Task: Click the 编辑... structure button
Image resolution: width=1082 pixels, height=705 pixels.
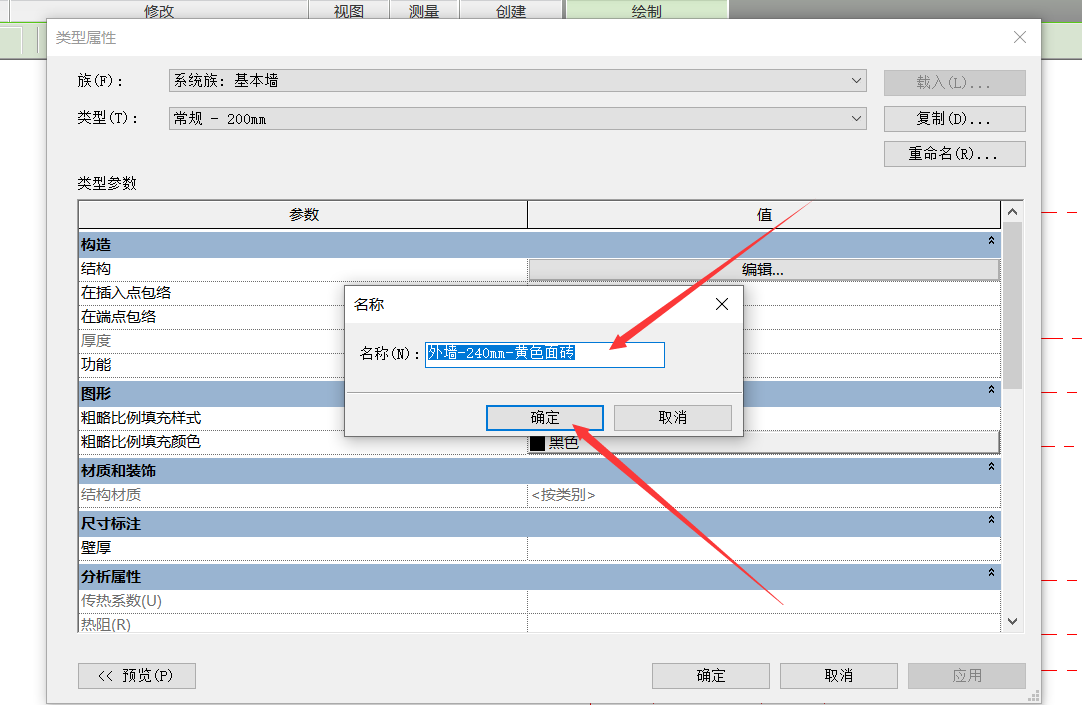Action: [763, 270]
